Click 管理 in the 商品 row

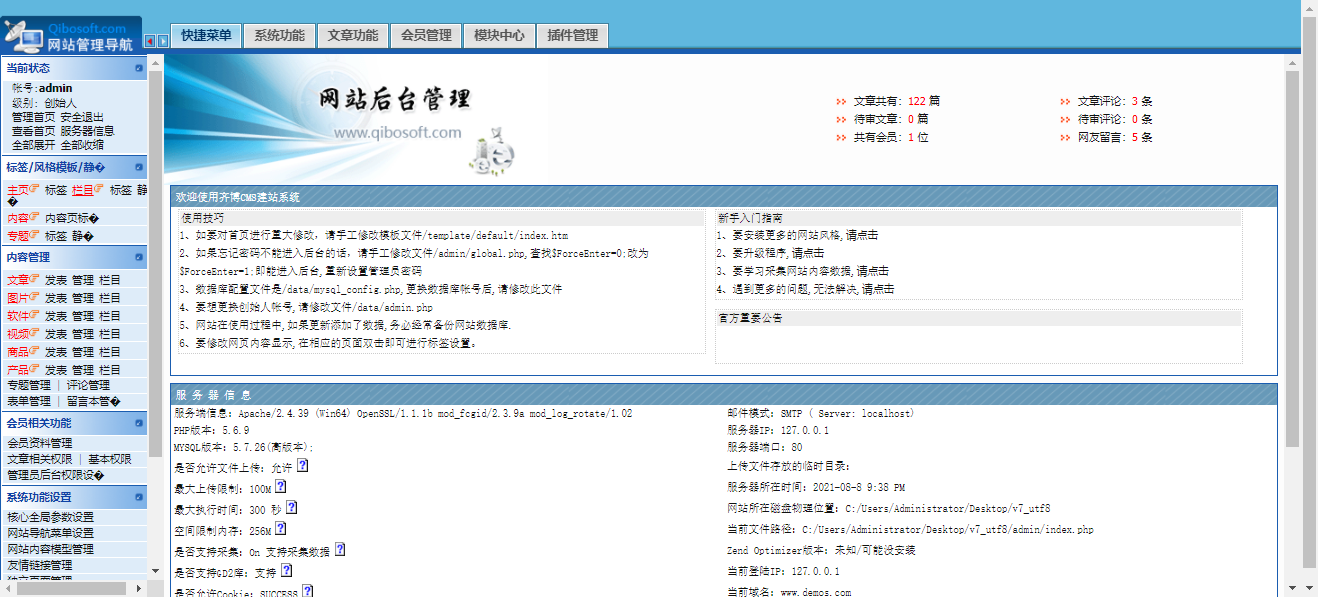pyautogui.click(x=83, y=352)
